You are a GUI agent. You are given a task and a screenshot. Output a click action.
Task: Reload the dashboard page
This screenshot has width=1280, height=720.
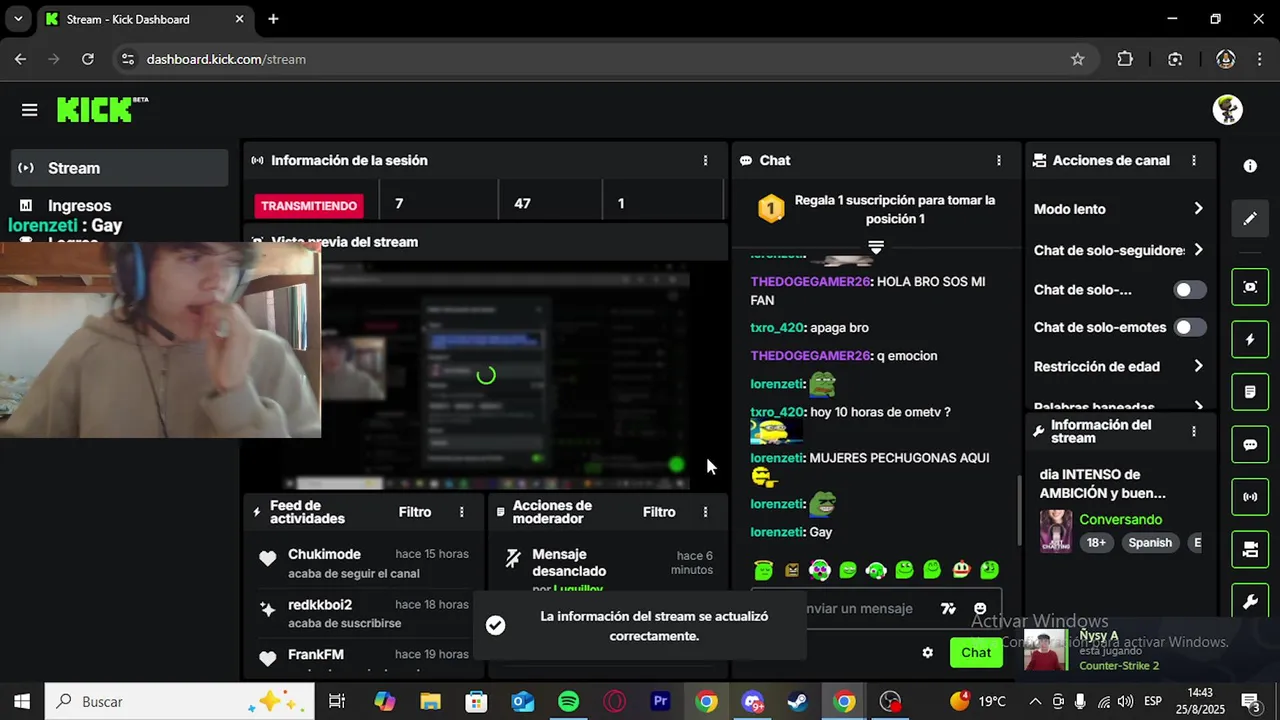[88, 59]
